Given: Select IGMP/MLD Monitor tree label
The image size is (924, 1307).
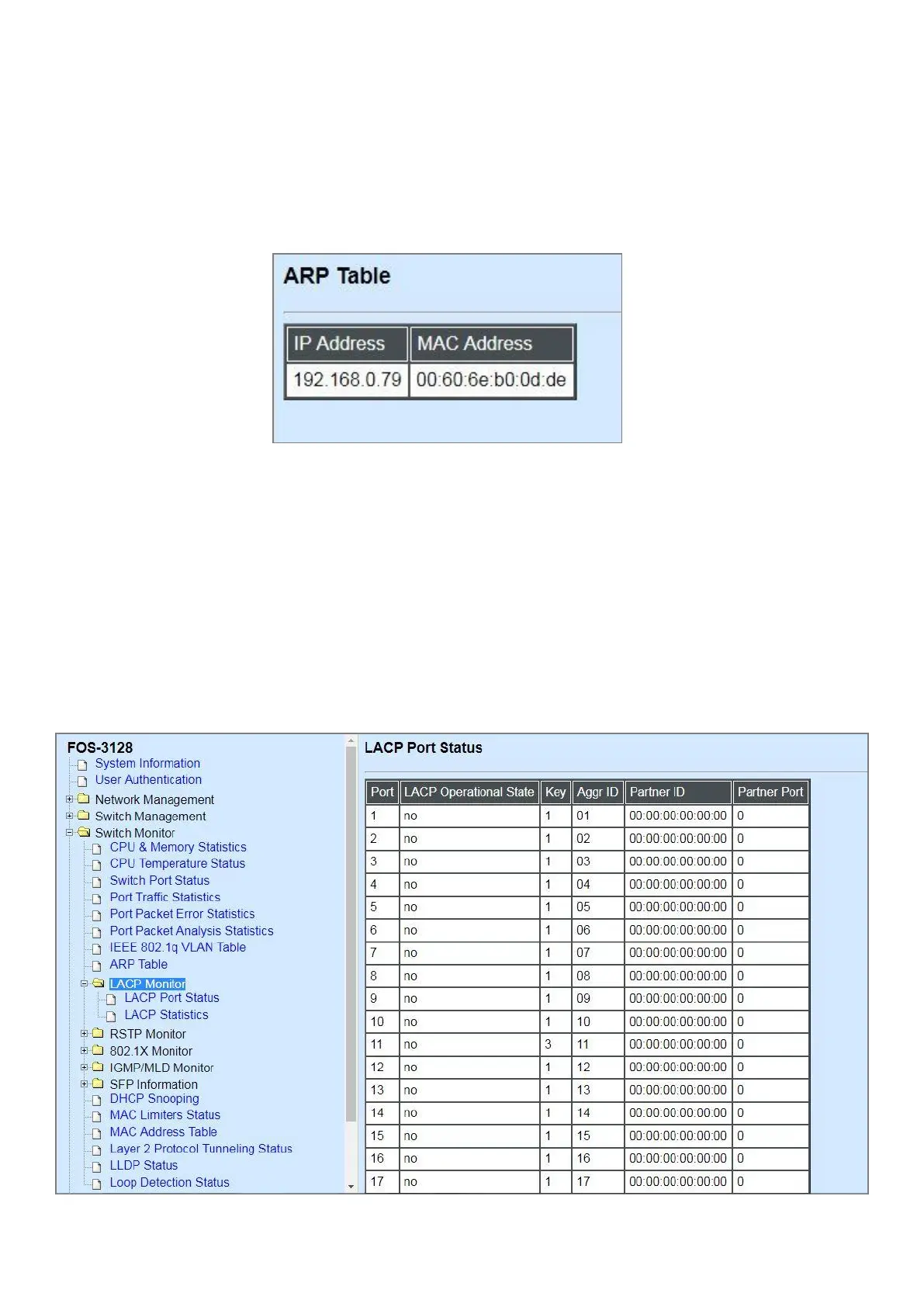Looking at the screenshot, I should pyautogui.click(x=161, y=1068).
